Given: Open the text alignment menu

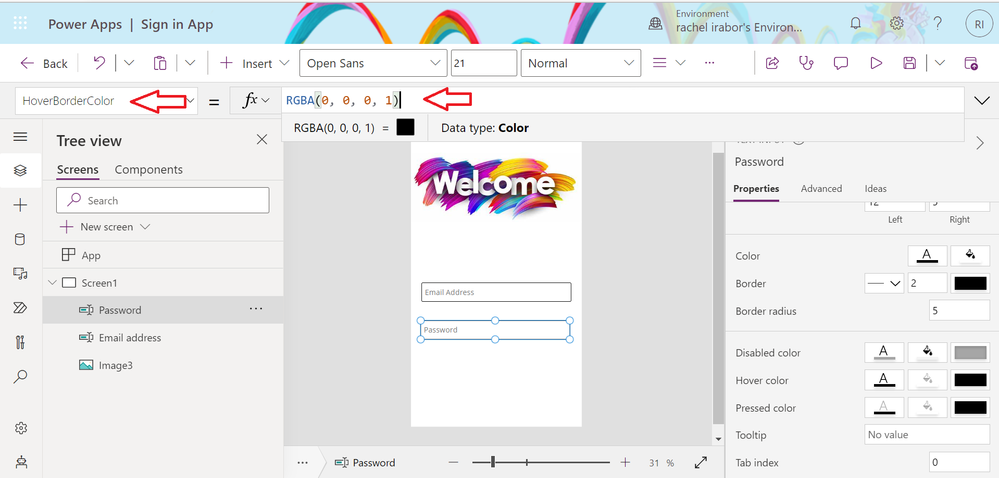Looking at the screenshot, I should pyautogui.click(x=668, y=63).
